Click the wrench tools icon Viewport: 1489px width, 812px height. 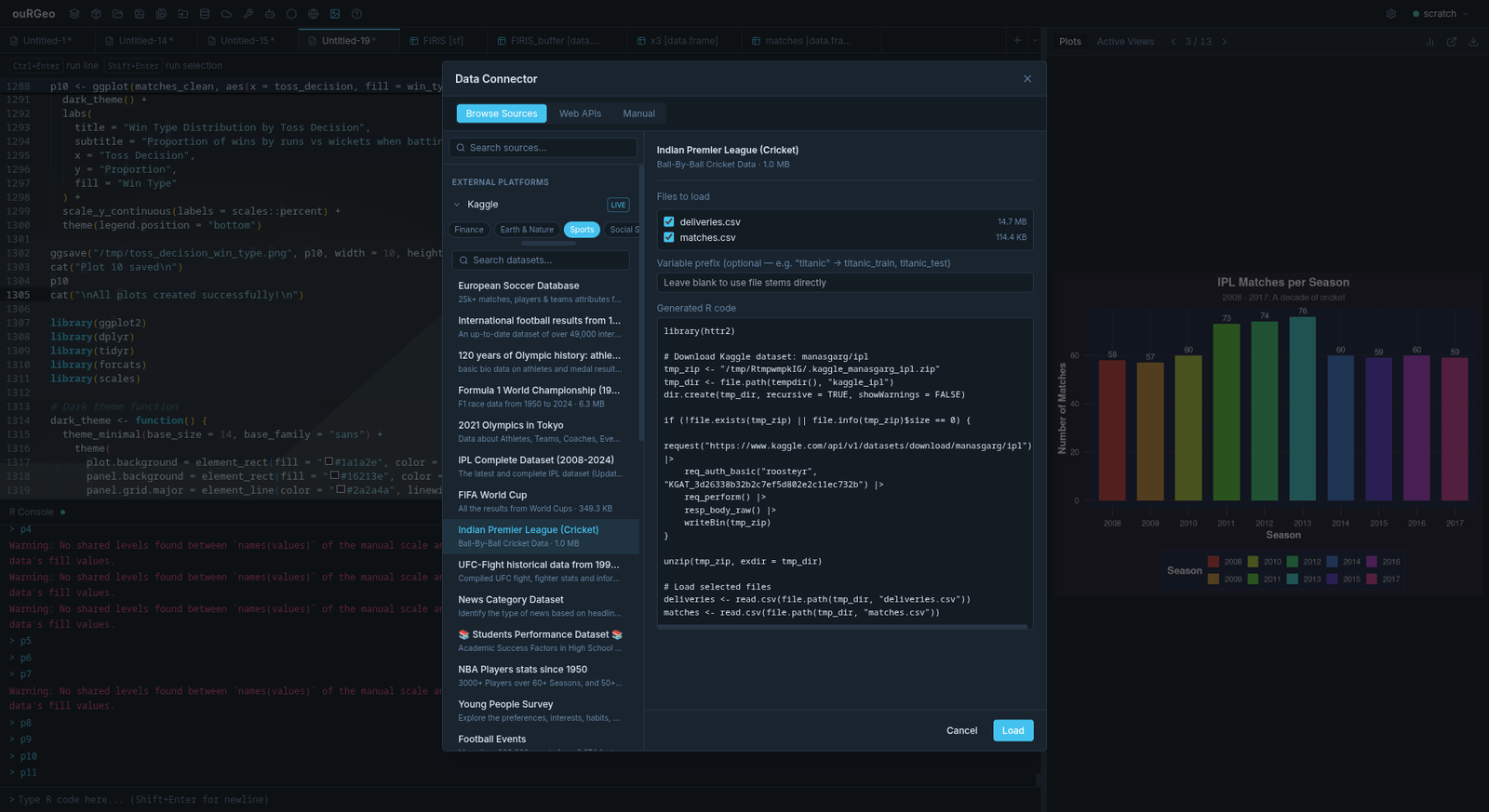point(248,14)
